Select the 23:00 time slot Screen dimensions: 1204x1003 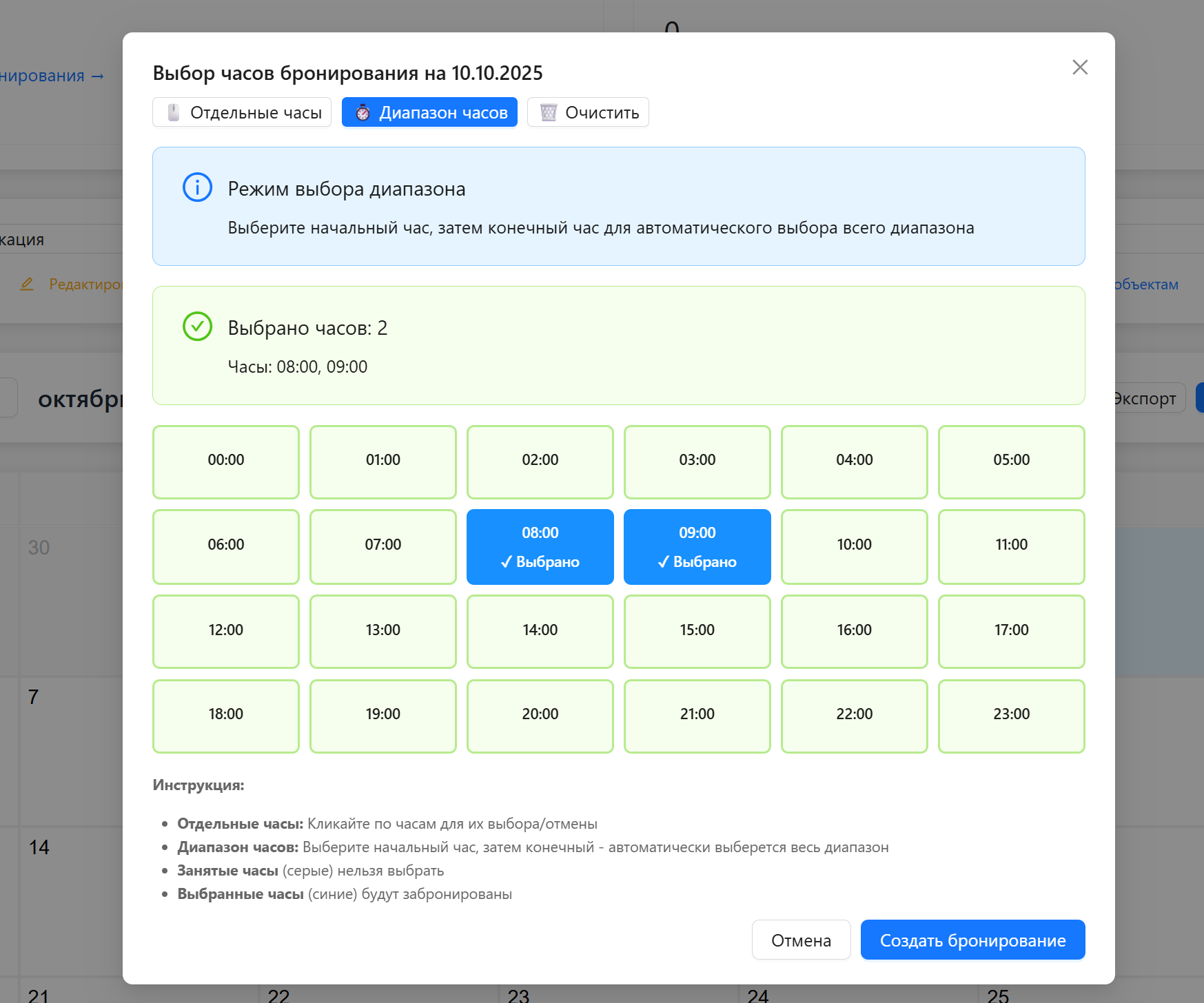click(x=1011, y=716)
